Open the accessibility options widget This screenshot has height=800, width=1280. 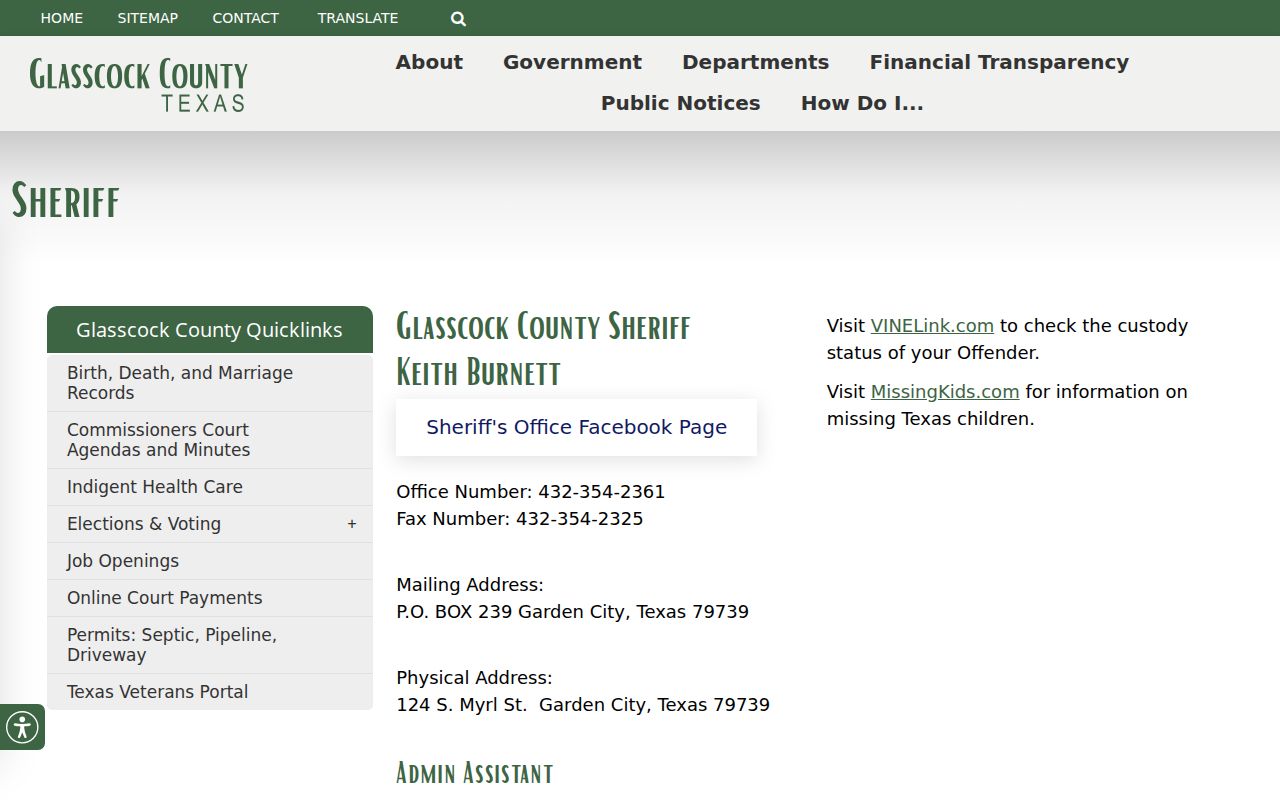pos(22,727)
